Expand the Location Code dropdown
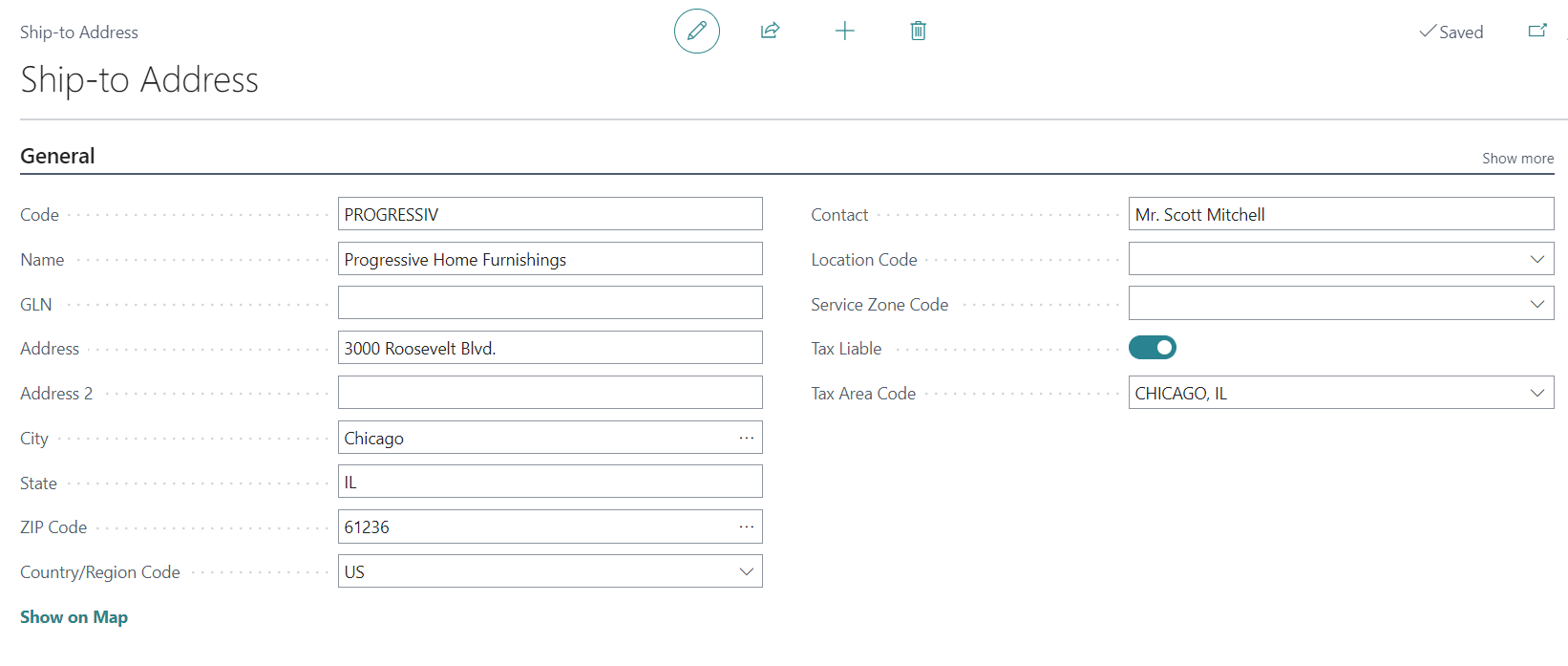The width and height of the screenshot is (1568, 666). 1536,259
